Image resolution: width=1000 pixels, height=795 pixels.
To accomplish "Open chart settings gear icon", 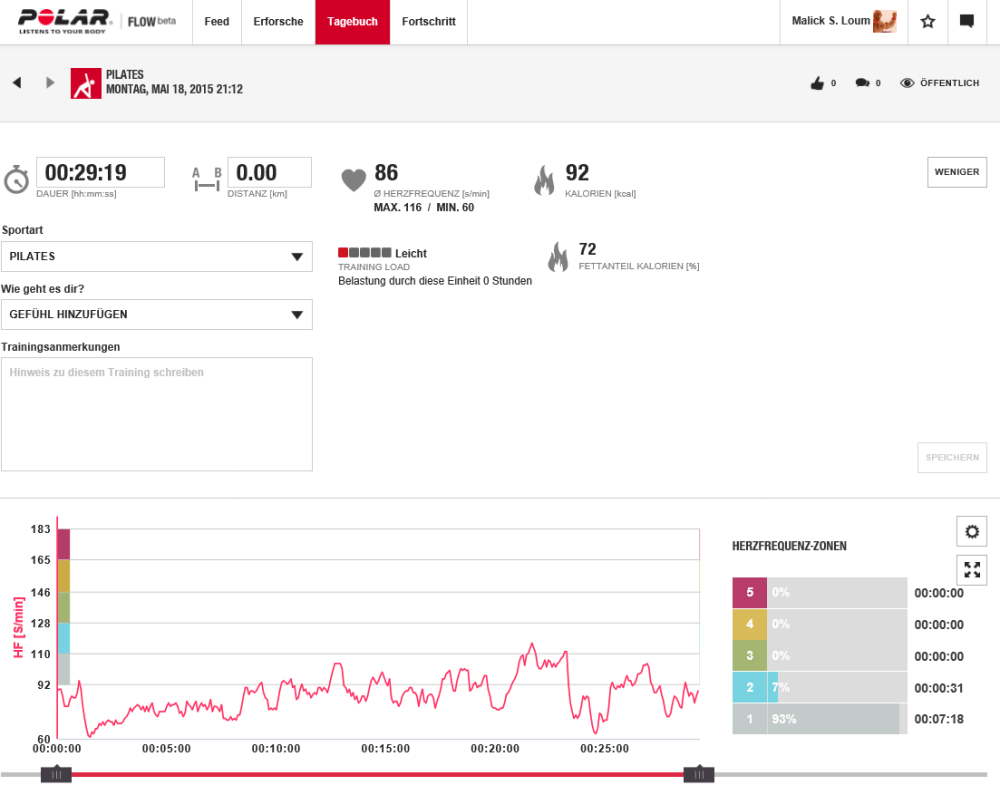I will pyautogui.click(x=971, y=531).
